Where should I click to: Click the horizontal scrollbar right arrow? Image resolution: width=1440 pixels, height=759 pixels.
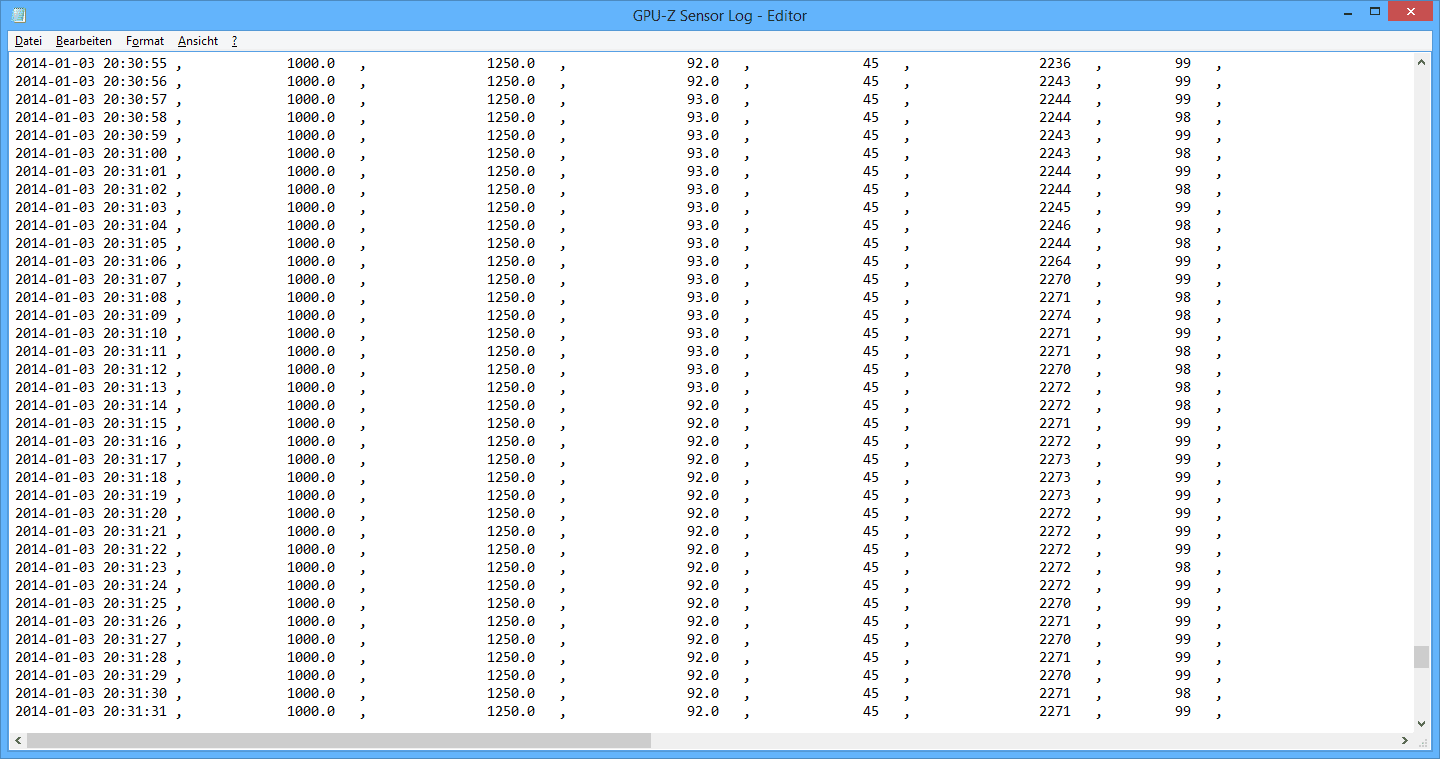coord(1404,741)
